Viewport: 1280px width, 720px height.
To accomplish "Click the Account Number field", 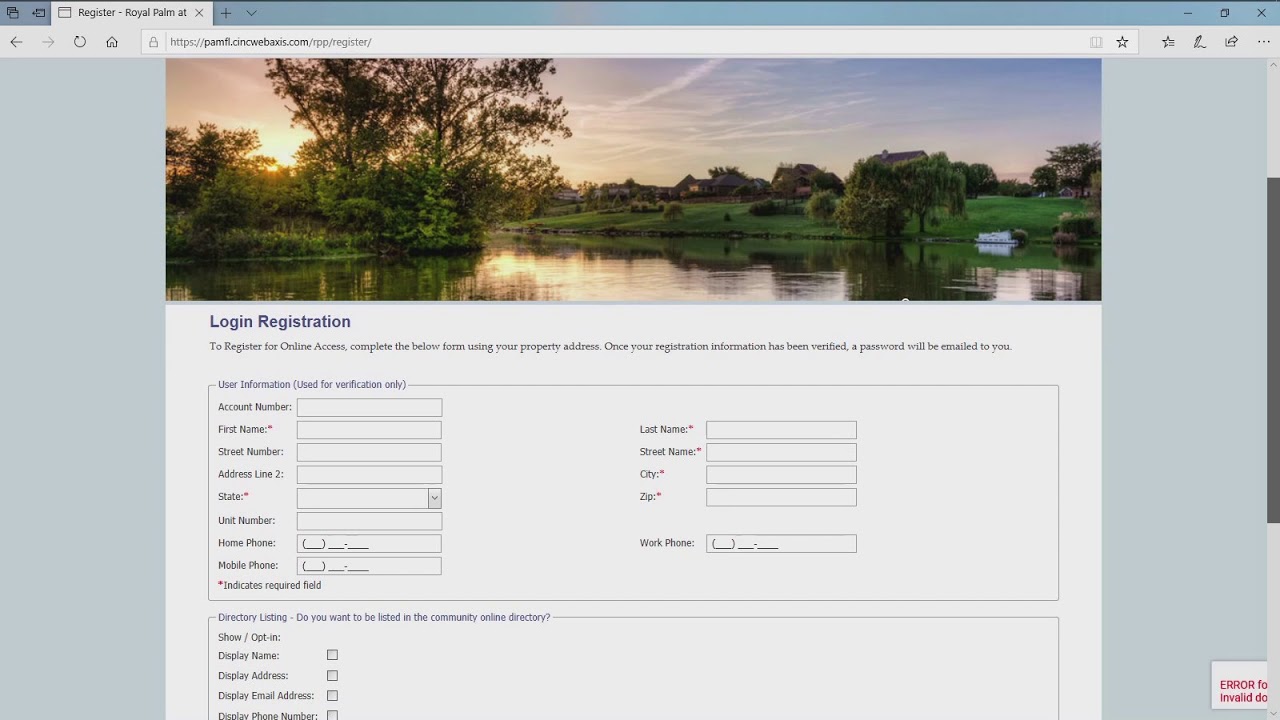I will point(369,407).
